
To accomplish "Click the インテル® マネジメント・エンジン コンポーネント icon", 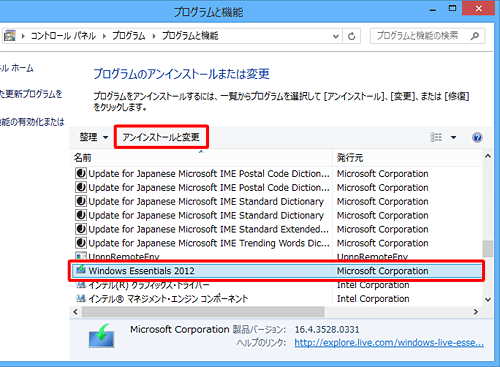I will click(x=81, y=299).
